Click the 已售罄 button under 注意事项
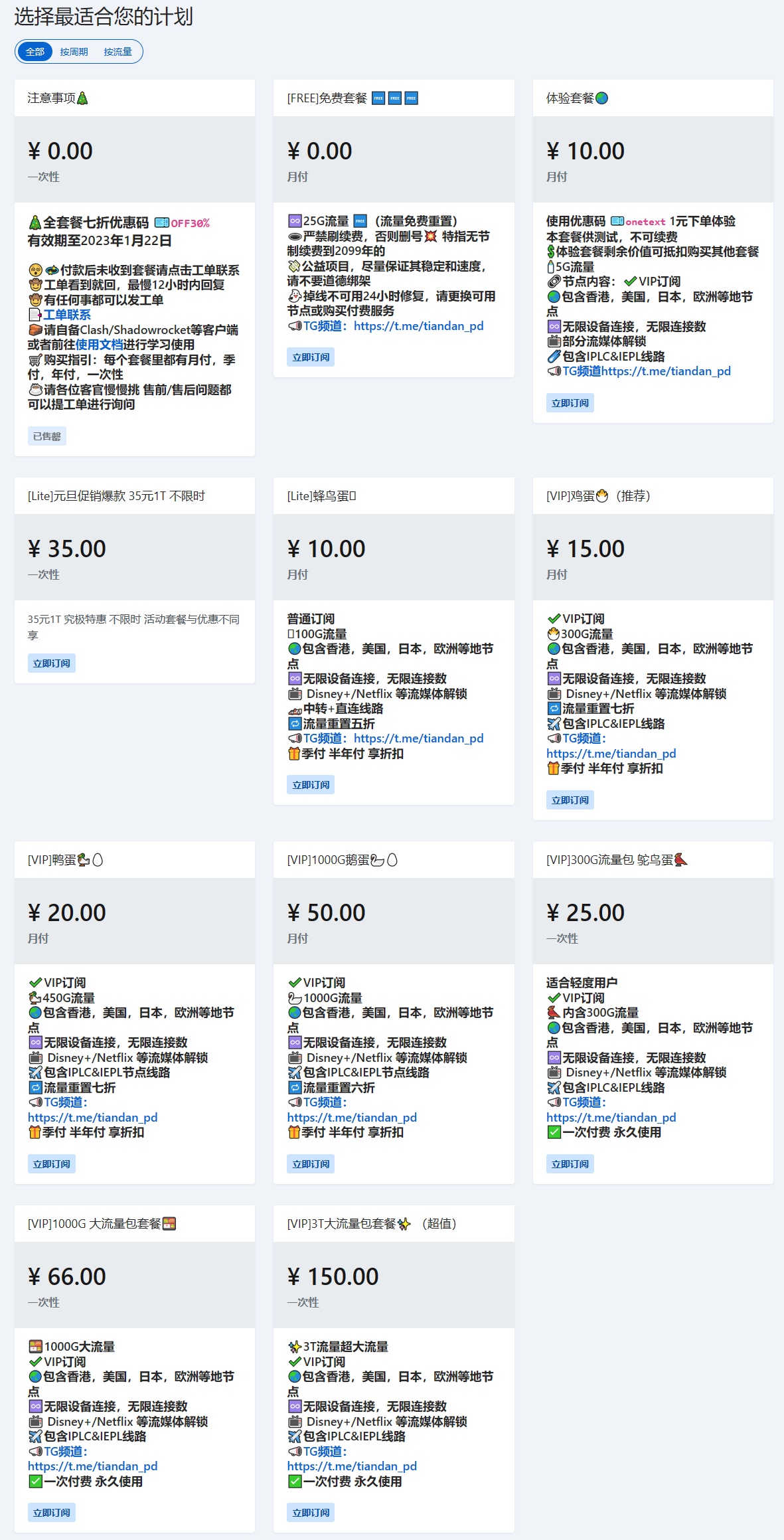The height and width of the screenshot is (1540, 784). click(47, 436)
